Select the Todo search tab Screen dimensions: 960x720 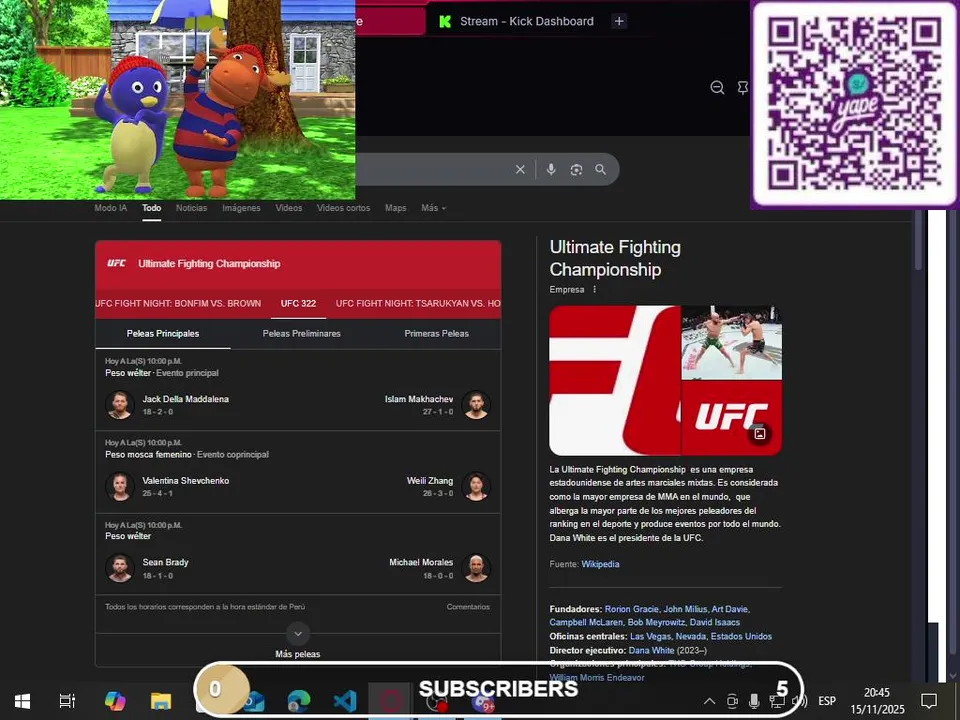click(152, 208)
